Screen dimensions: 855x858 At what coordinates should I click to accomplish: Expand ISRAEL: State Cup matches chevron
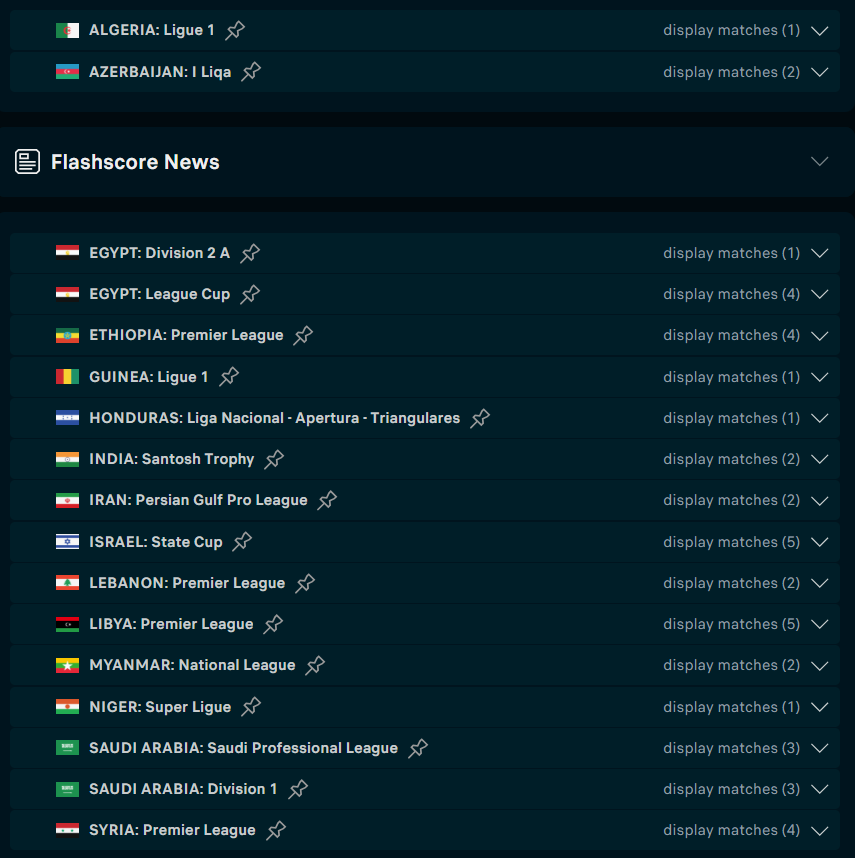819,542
